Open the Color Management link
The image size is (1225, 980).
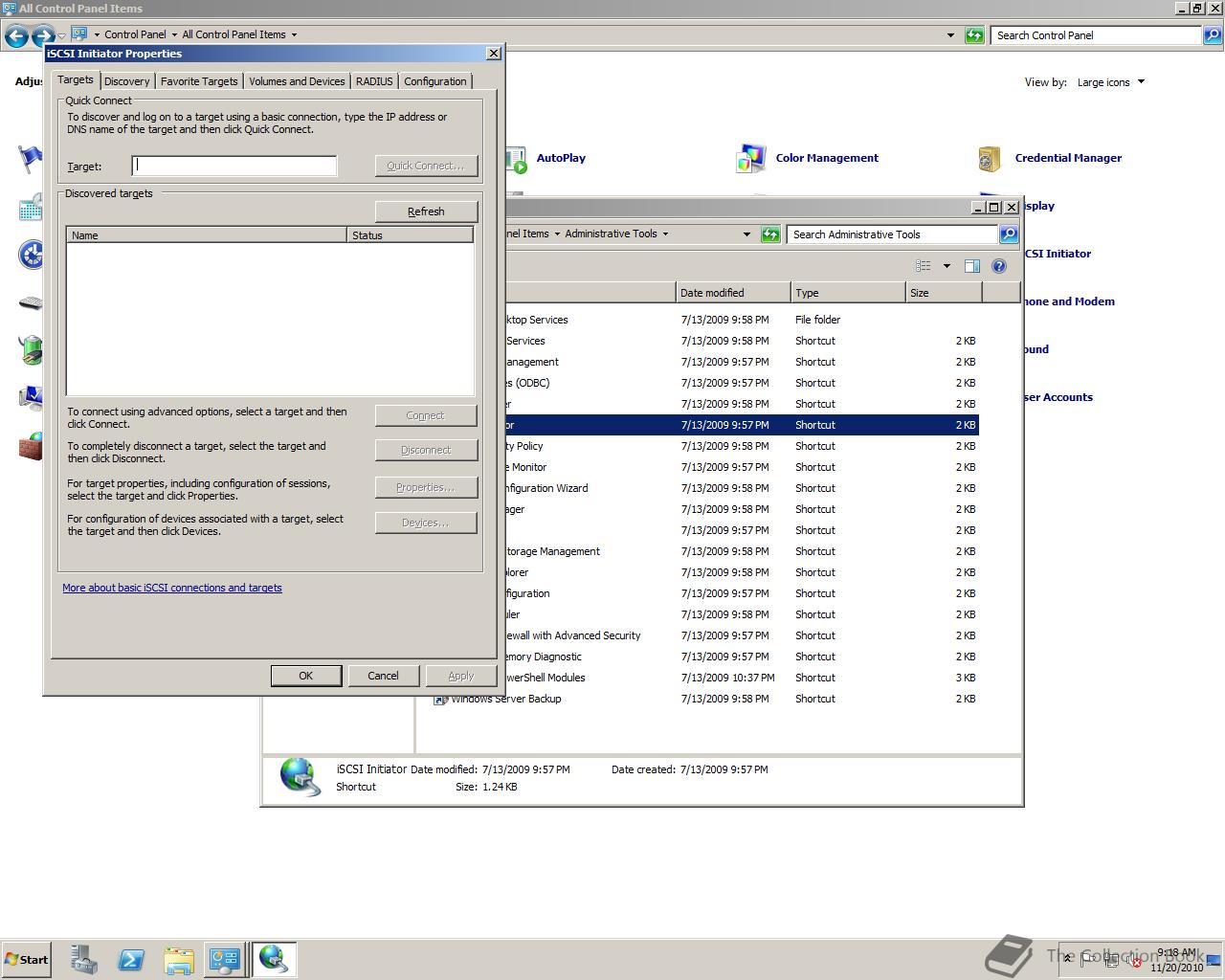pos(827,158)
